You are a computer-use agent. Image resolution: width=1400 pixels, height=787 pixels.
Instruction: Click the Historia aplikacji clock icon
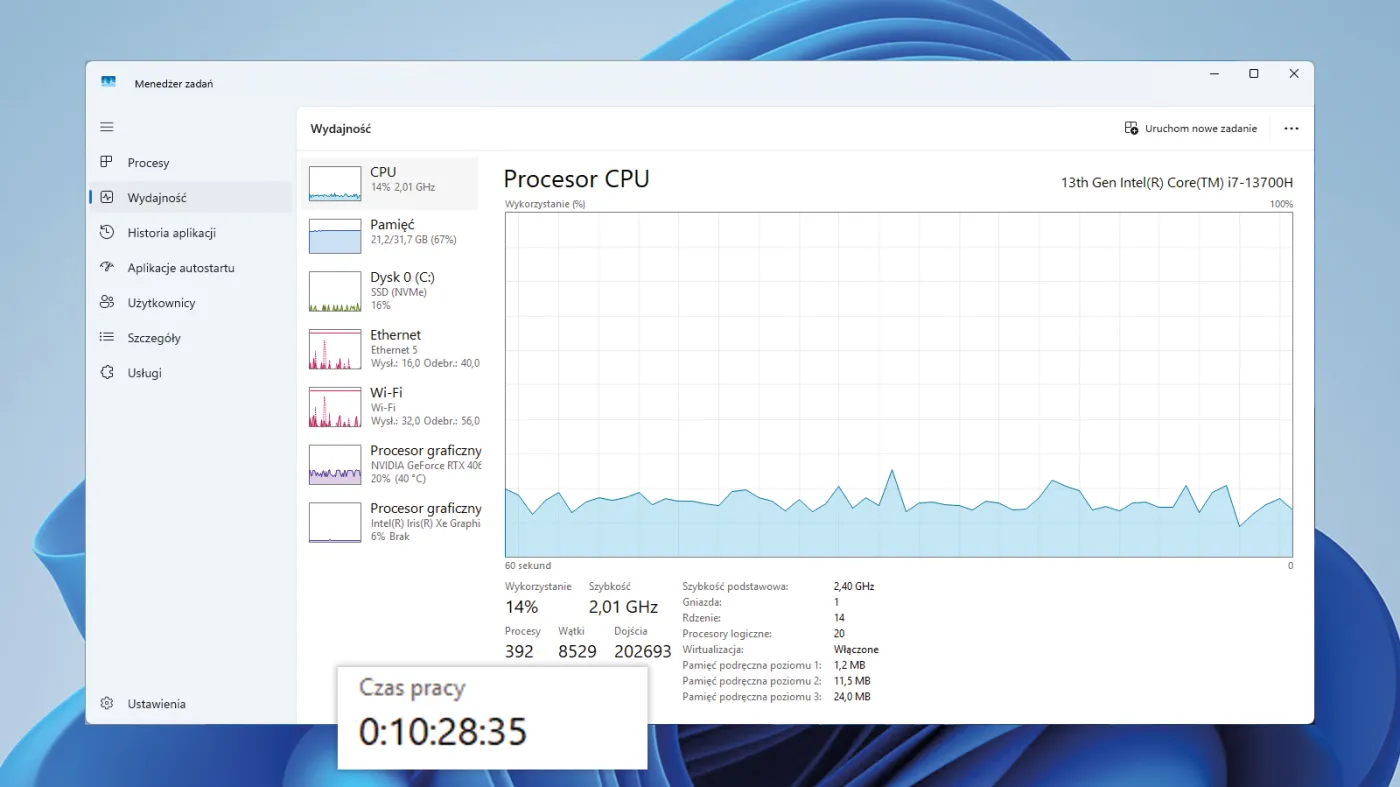coord(107,232)
